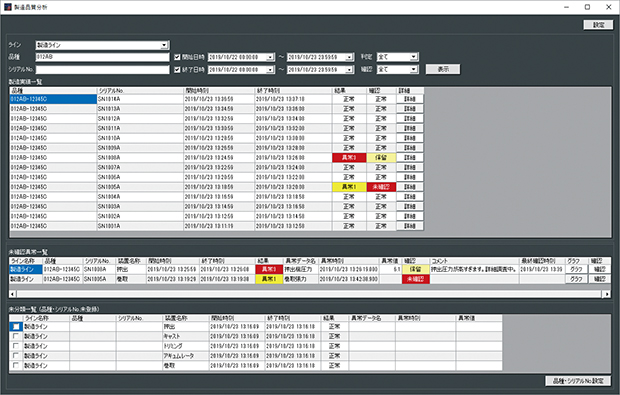Click the 確認 button for the 巻取 row
620x395 pixels.
tap(599, 279)
